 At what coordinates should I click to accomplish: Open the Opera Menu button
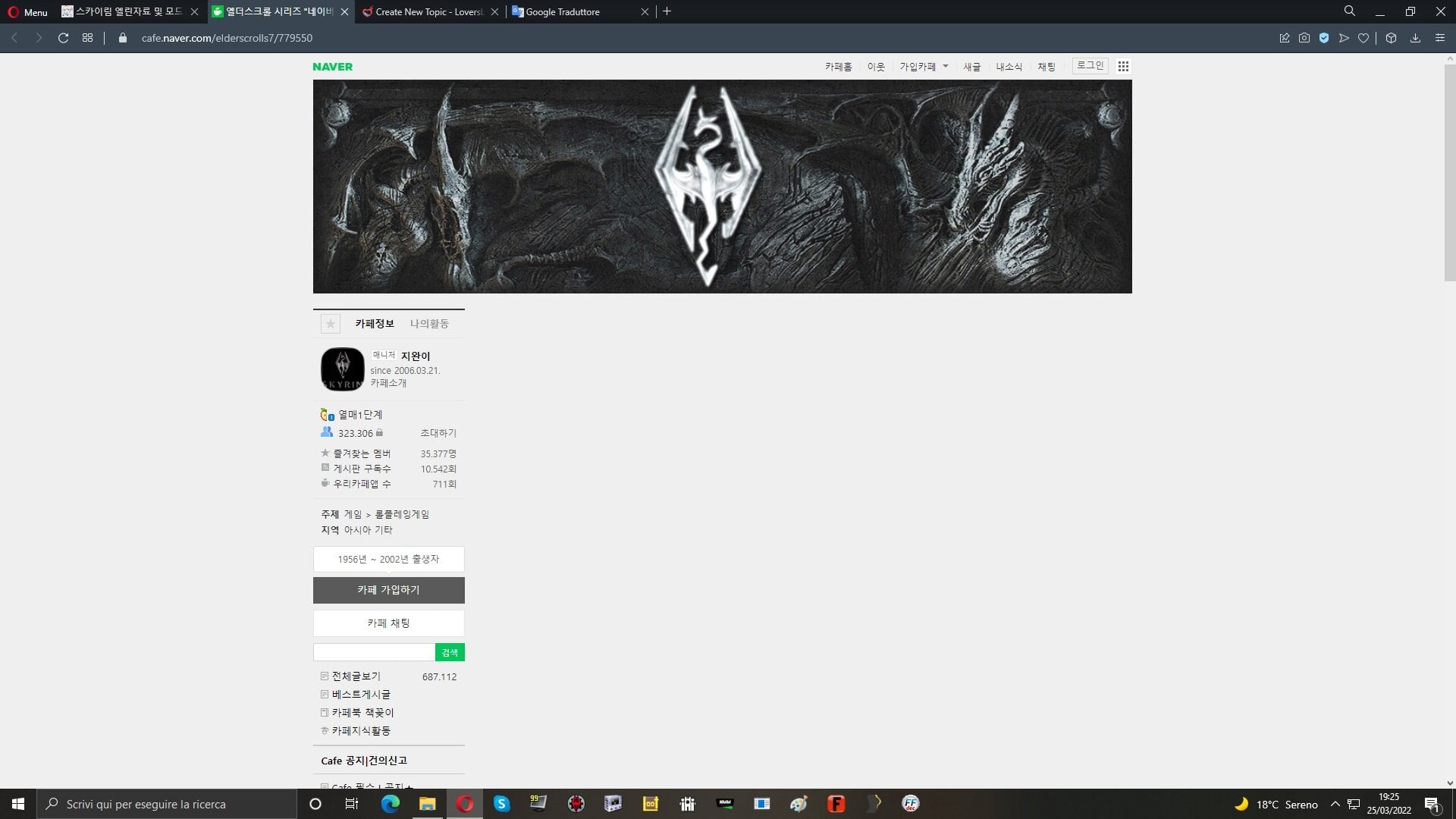pyautogui.click(x=27, y=11)
